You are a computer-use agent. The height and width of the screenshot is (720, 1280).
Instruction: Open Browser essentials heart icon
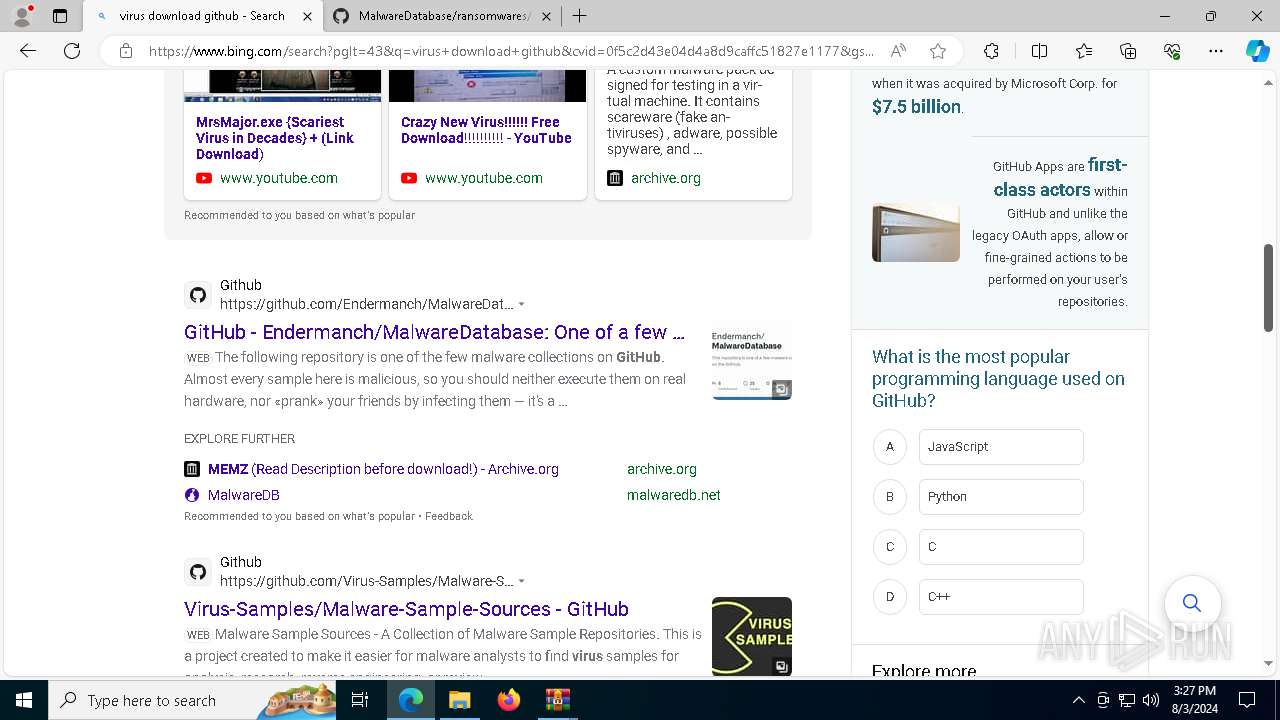(1172, 51)
